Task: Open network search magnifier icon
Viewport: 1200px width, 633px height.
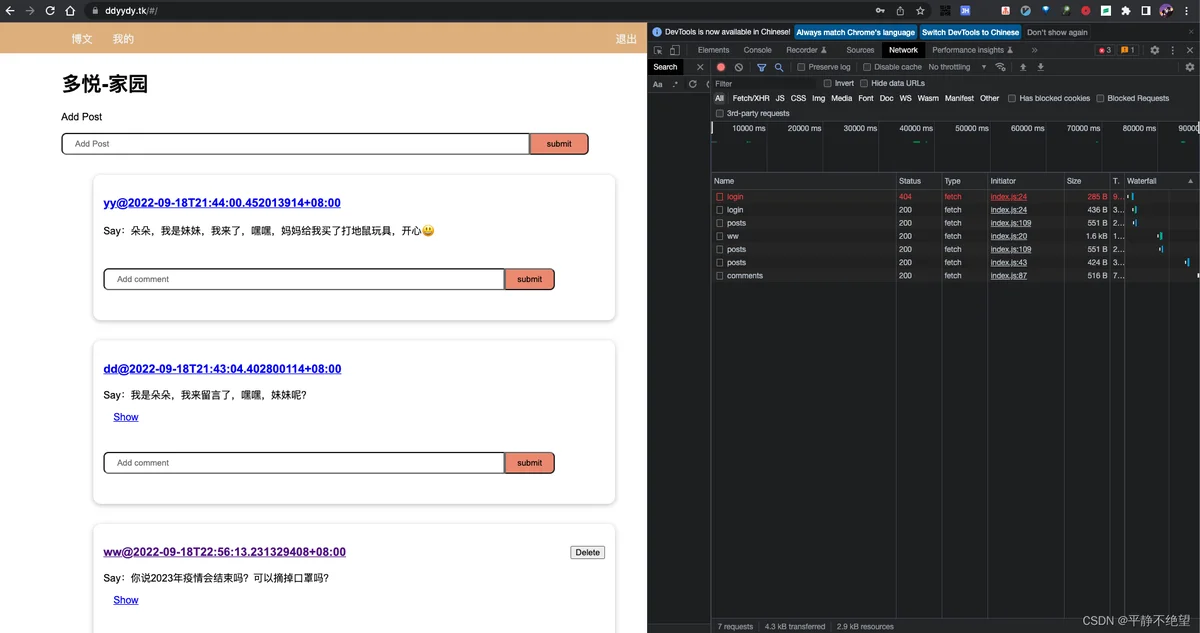Action: click(x=779, y=67)
